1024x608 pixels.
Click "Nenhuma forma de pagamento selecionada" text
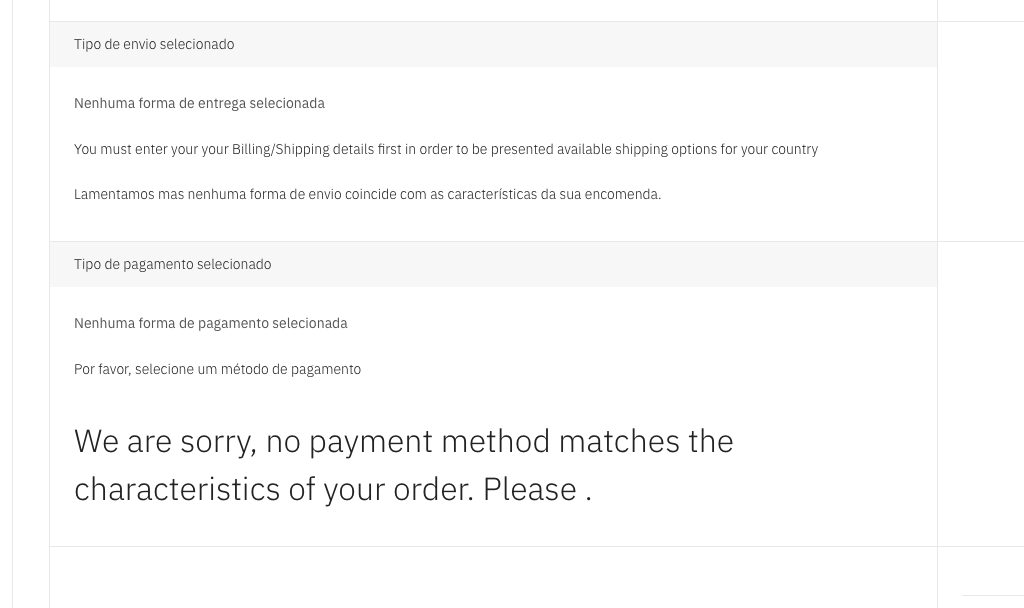coord(210,323)
